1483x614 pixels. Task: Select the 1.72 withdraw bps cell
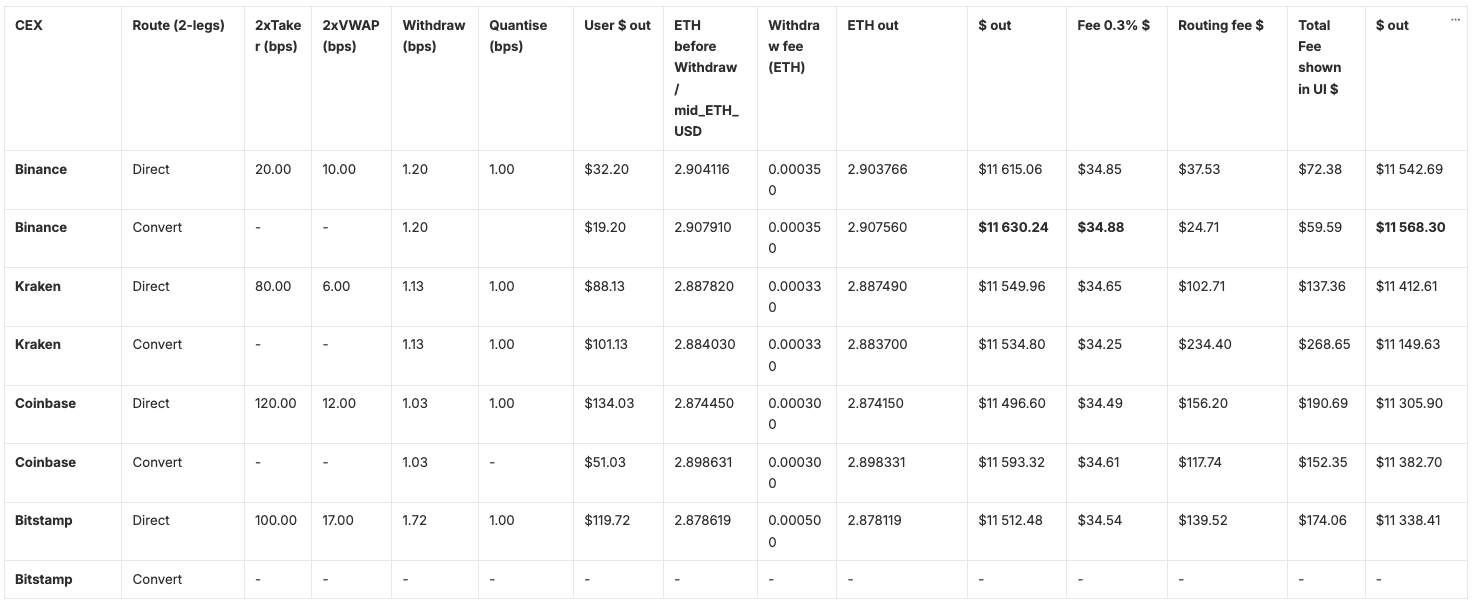[x=415, y=520]
